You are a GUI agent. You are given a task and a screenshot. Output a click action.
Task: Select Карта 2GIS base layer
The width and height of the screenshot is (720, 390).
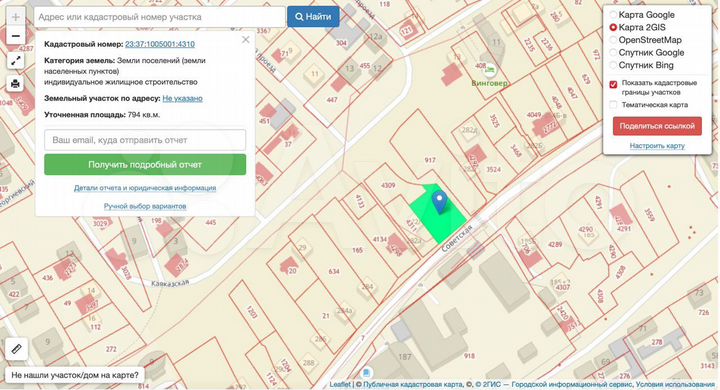pyautogui.click(x=613, y=28)
